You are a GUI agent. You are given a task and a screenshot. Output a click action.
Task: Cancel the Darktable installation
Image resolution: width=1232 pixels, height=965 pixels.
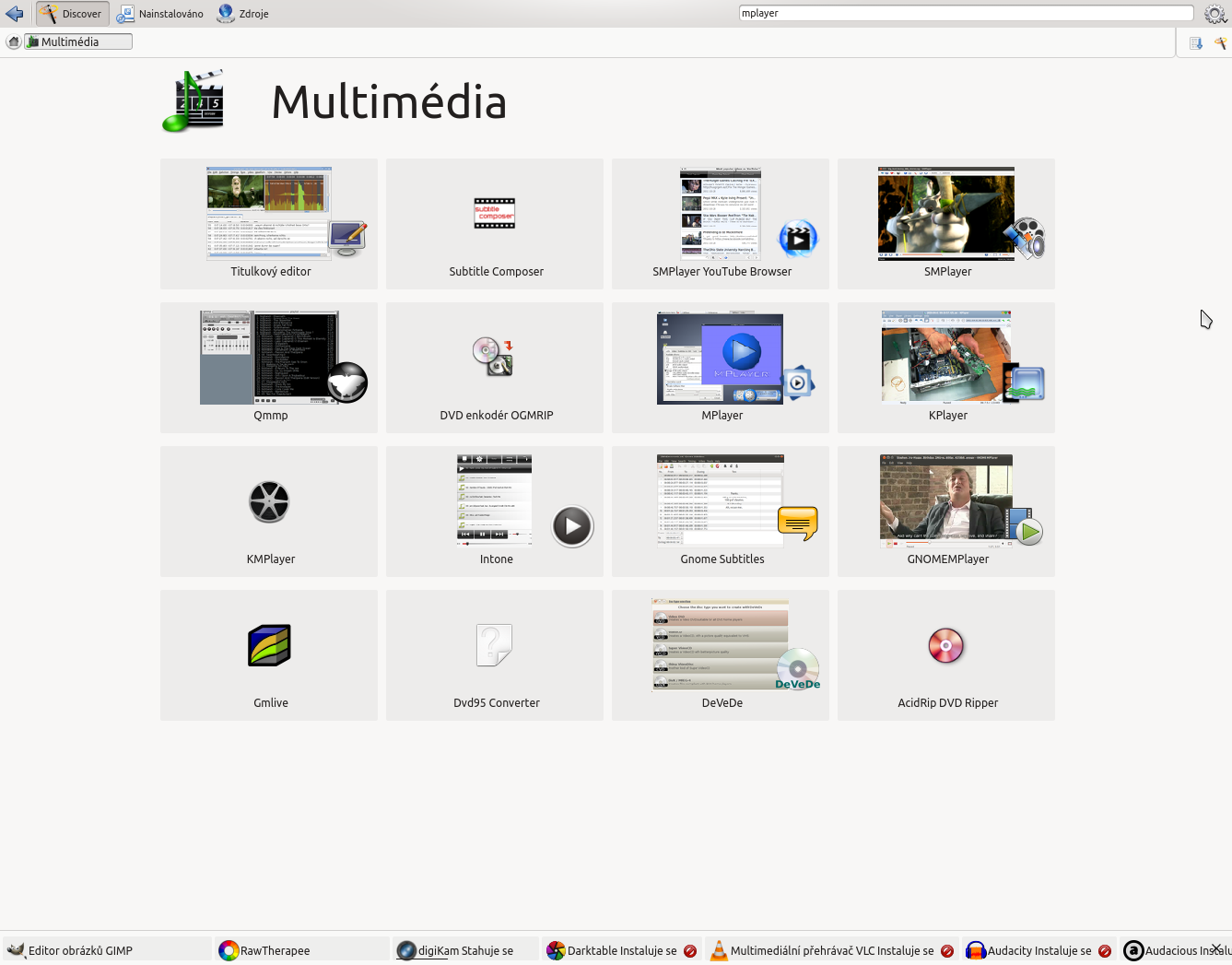(690, 951)
